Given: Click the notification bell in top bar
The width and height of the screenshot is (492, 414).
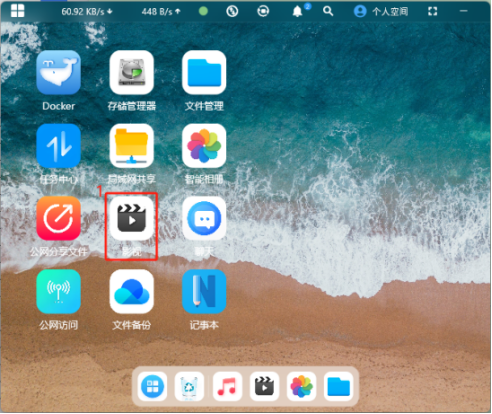Looking at the screenshot, I should [297, 11].
